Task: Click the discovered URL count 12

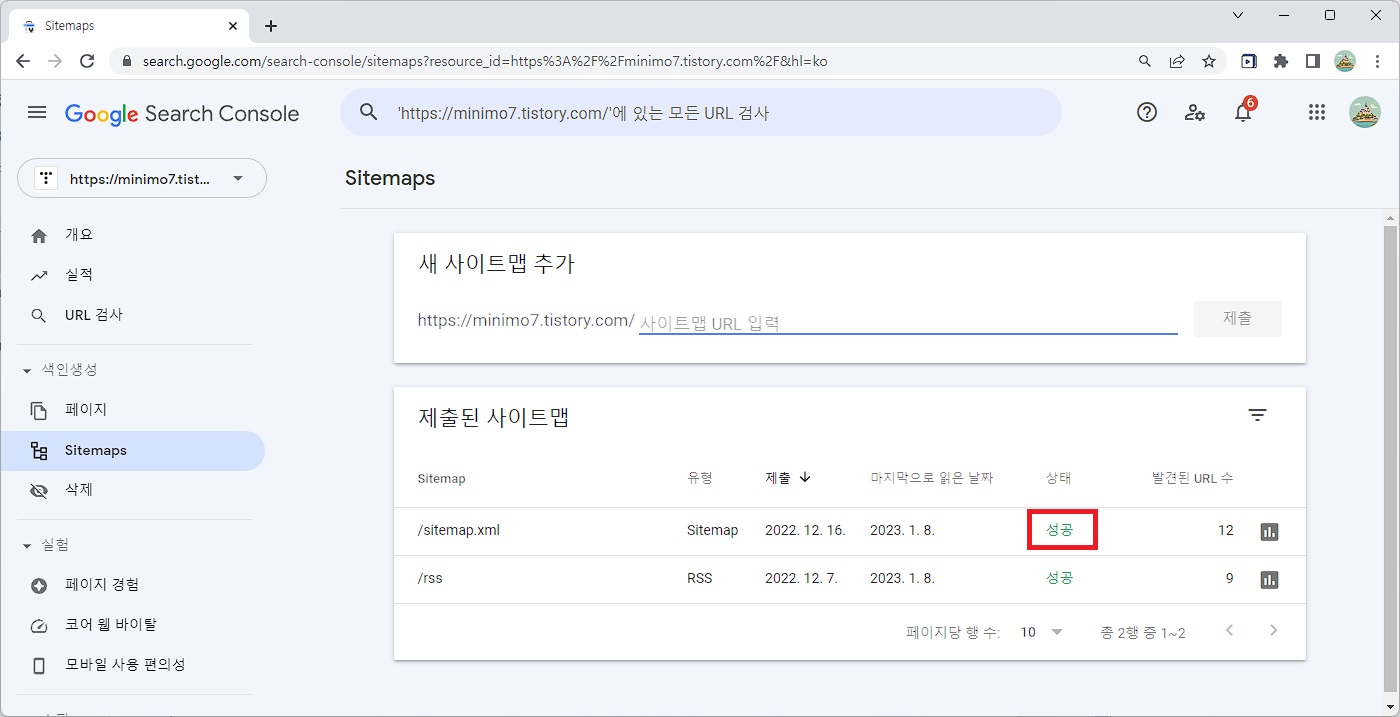Action: [x=1226, y=531]
